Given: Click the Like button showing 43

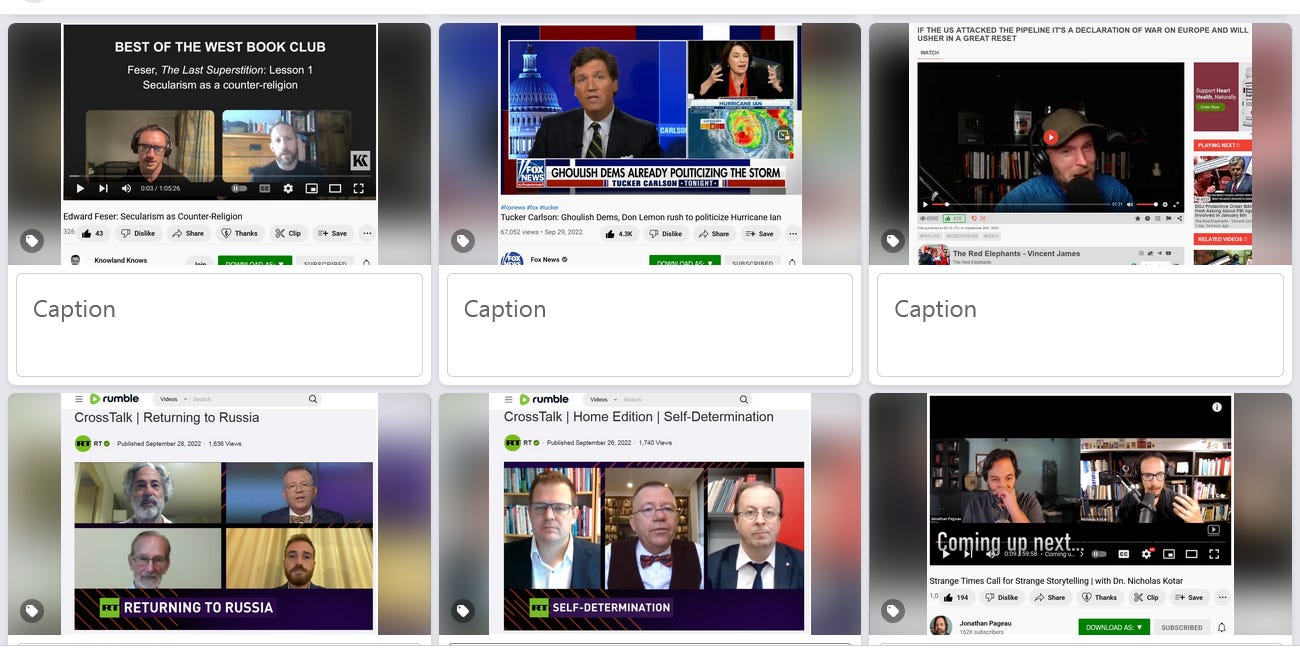Looking at the screenshot, I should coord(93,233).
